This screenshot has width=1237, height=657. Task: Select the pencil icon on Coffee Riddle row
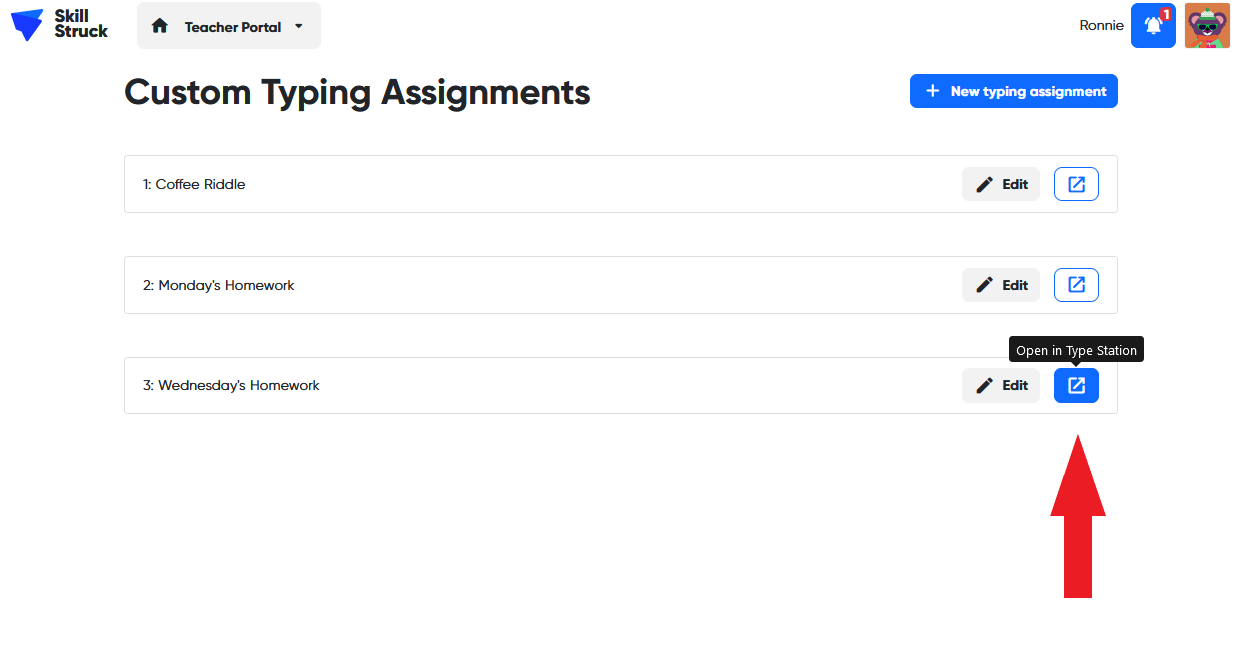pos(983,184)
